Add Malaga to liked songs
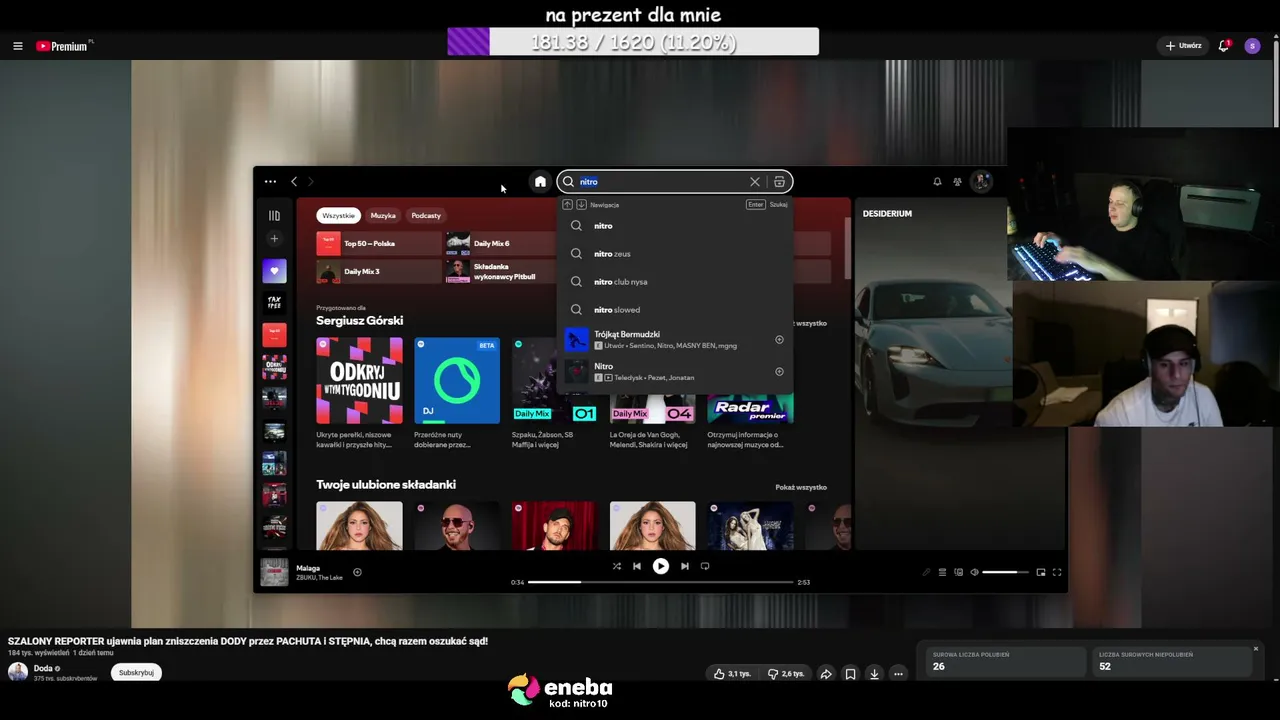 357,572
